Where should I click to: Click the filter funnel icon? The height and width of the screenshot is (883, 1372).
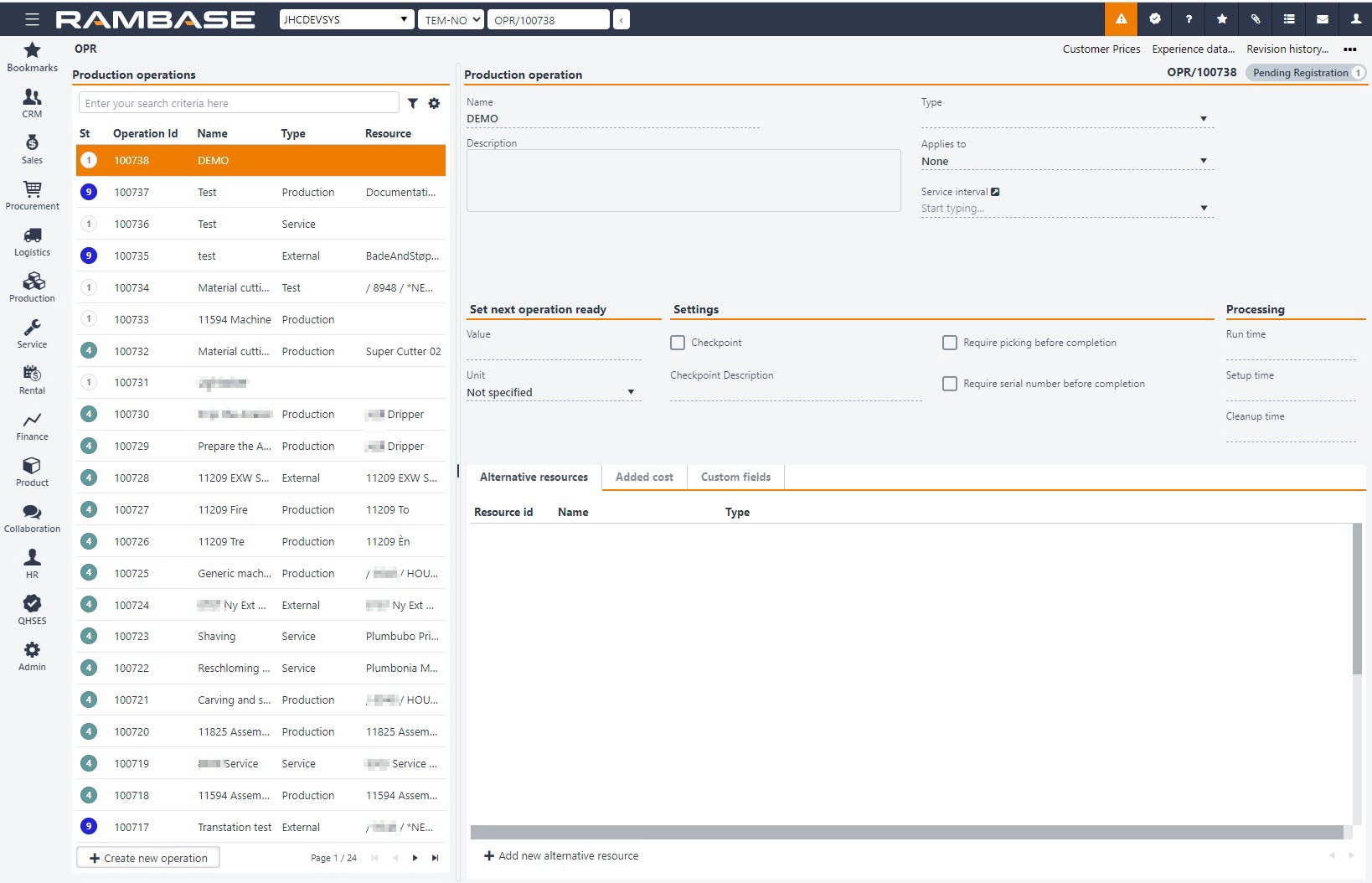(x=413, y=103)
